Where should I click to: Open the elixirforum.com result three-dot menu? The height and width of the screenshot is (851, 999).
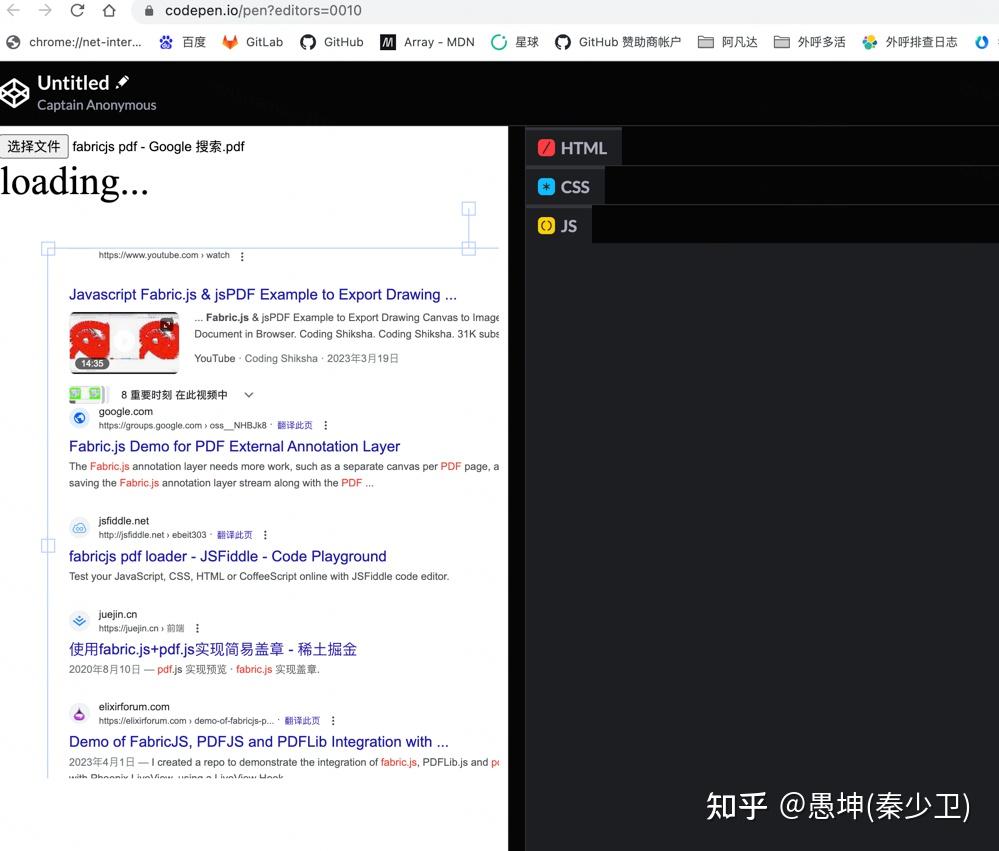point(333,721)
